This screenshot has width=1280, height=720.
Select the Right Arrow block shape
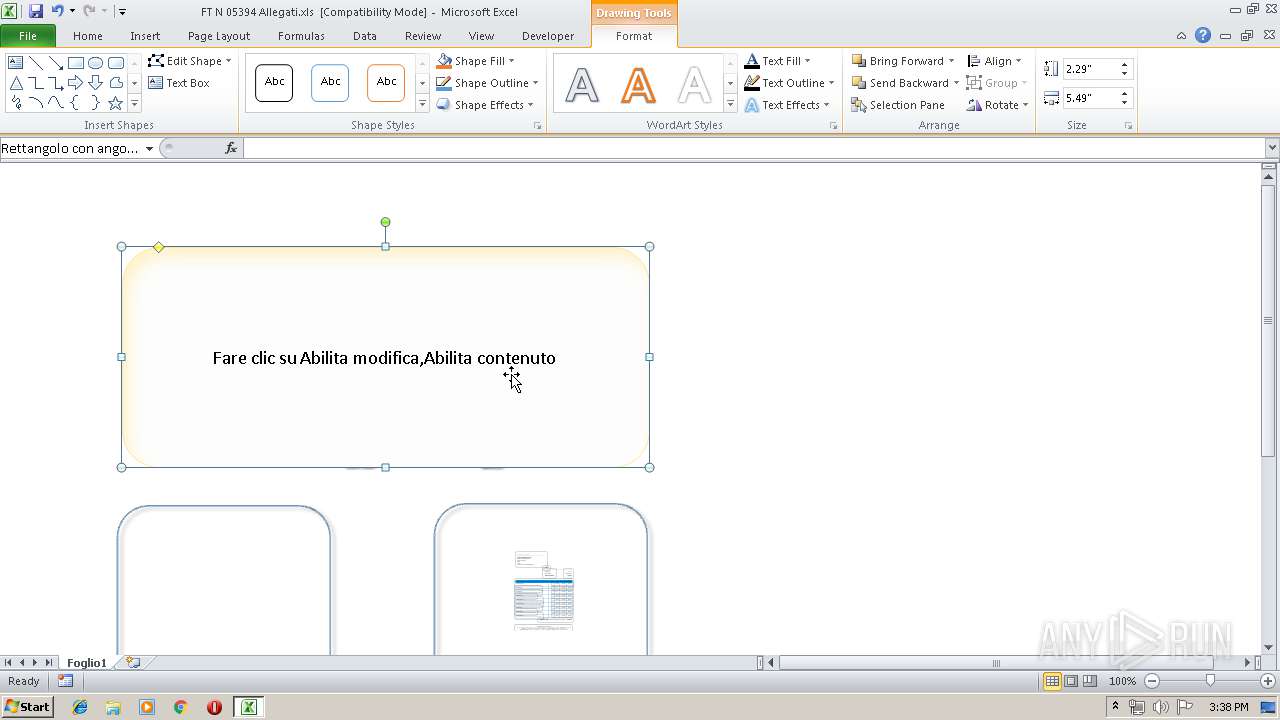[x=76, y=83]
